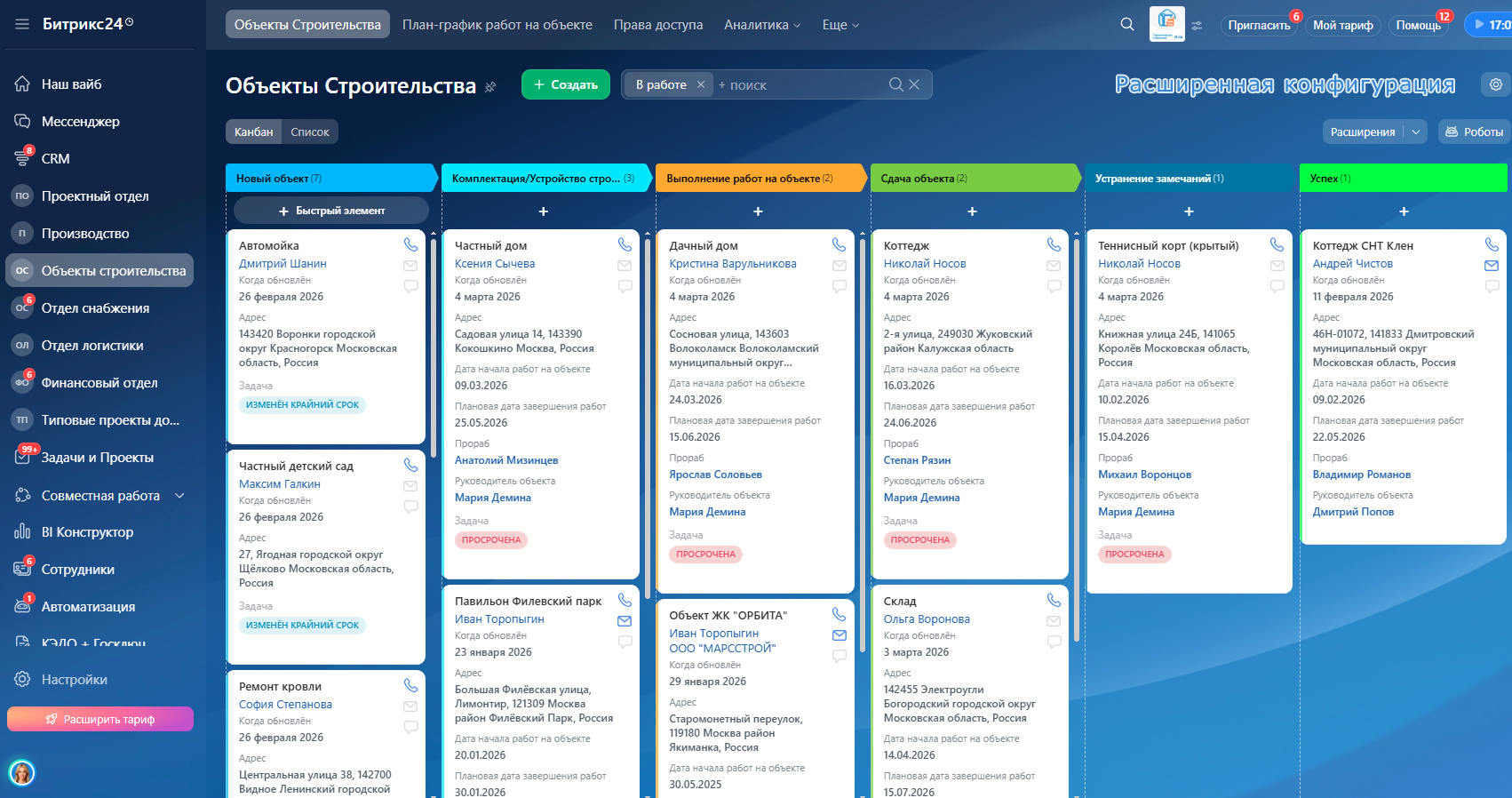Open Мой тариф
Viewport: 1512px width, 798px height.
click(1343, 25)
